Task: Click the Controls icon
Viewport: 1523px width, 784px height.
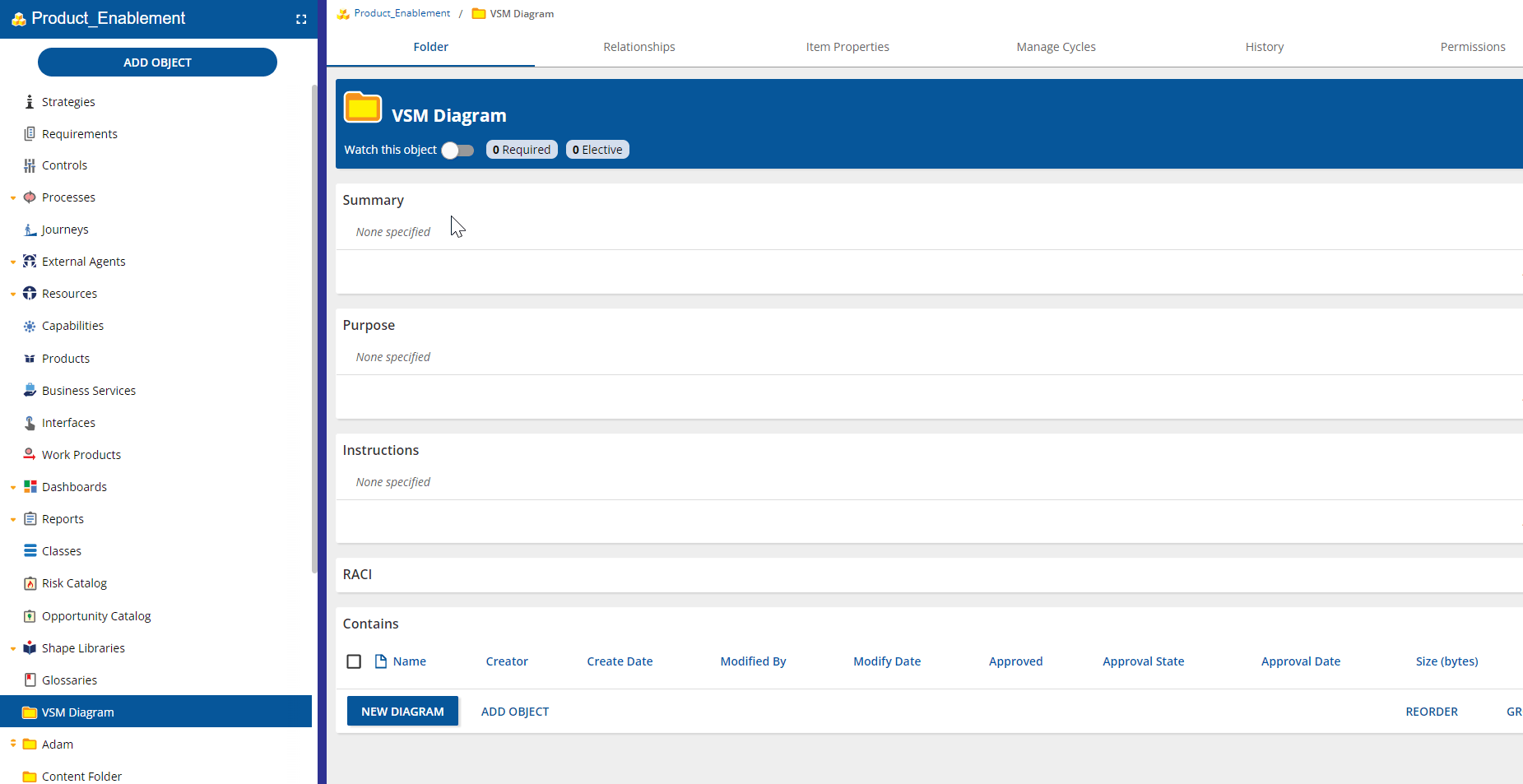Action: tap(29, 165)
